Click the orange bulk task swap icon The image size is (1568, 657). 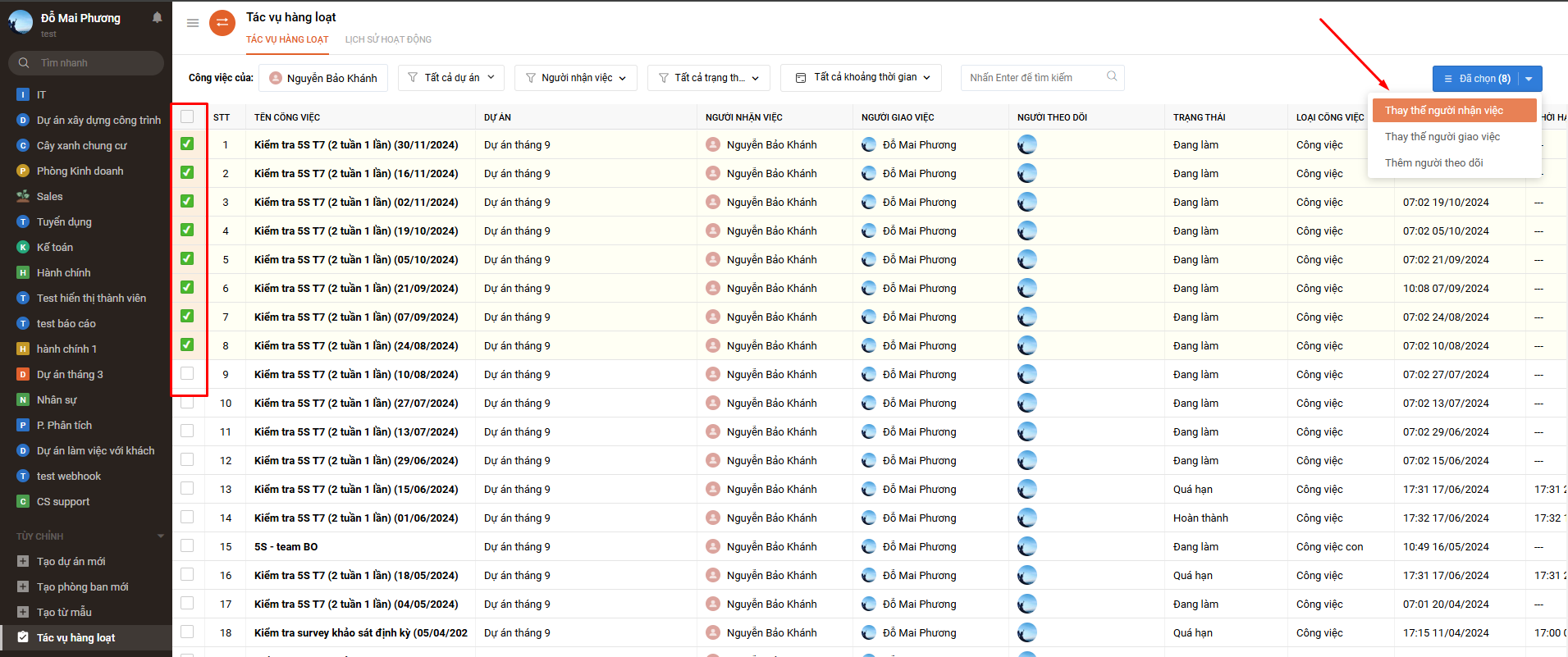pyautogui.click(x=222, y=23)
